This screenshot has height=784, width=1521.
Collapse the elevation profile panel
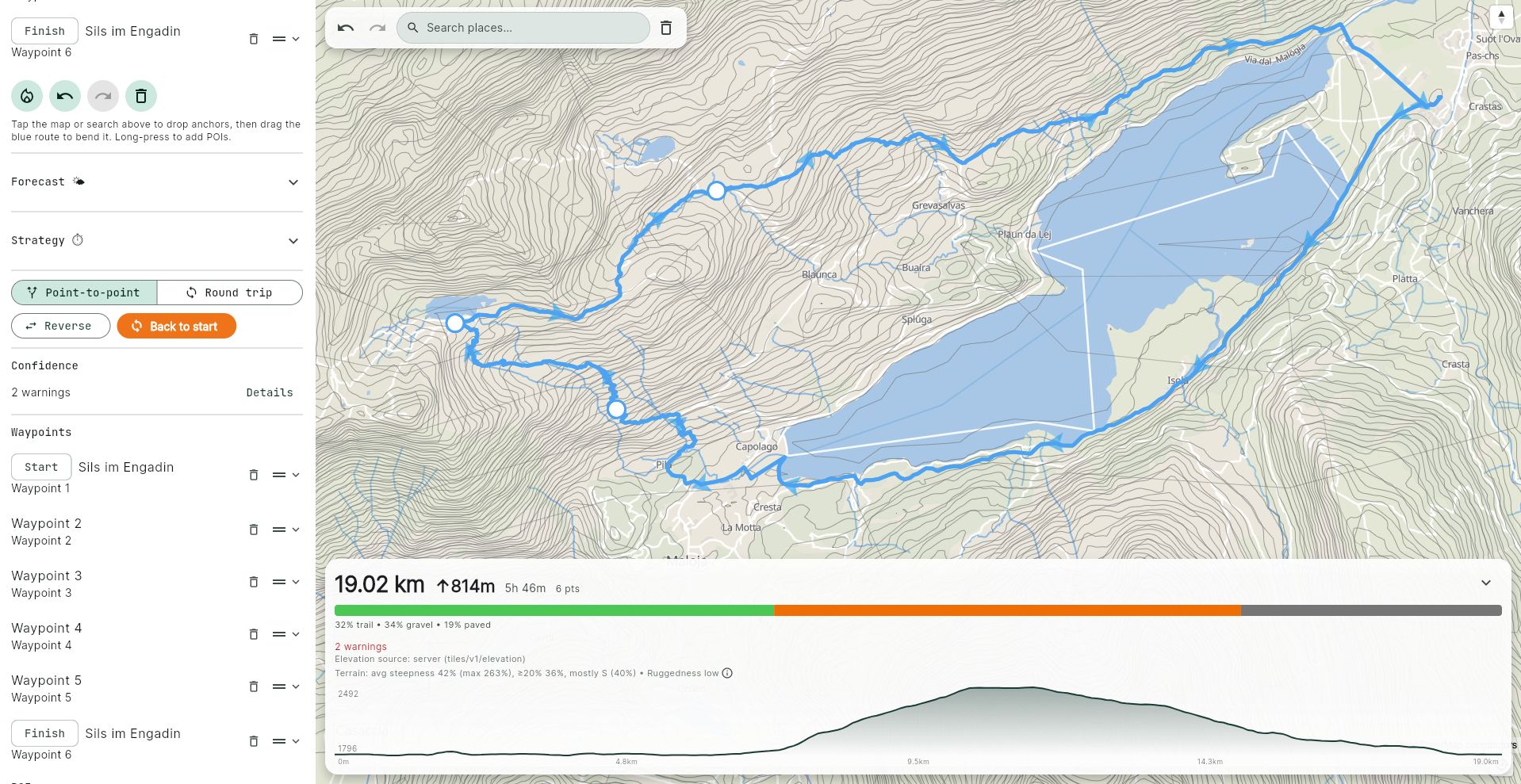(1485, 583)
